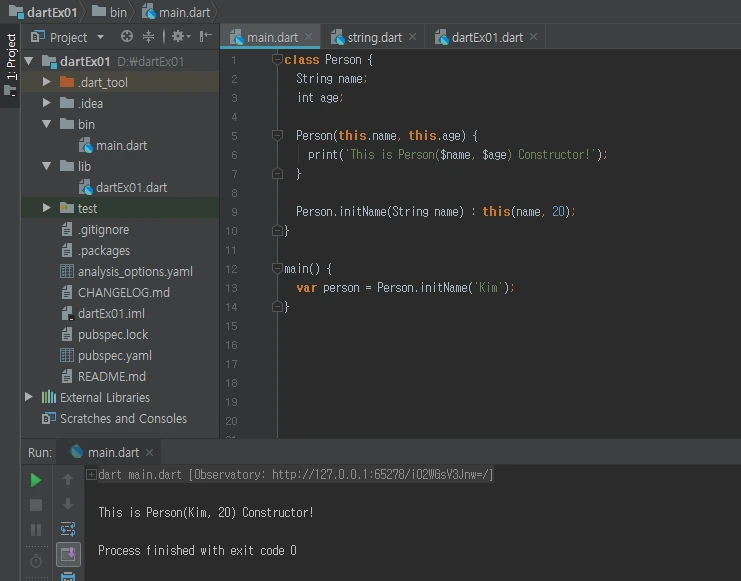Screen dimensions: 741x581
Task: Click the timer icon in Run toolbar
Action: click(x=36, y=561)
